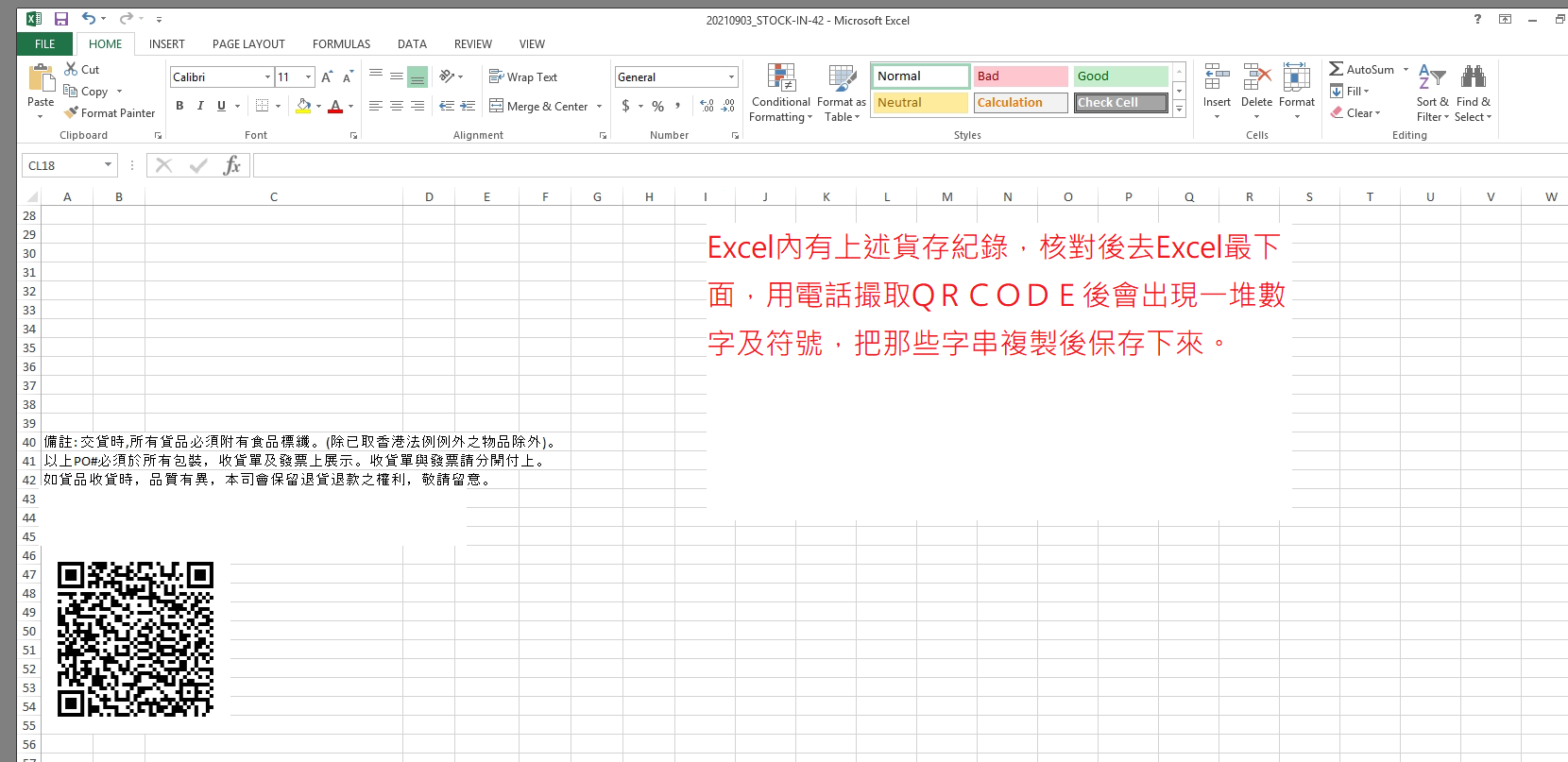Switch to the FORMULAS tab
The width and height of the screenshot is (1568, 762).
342,43
